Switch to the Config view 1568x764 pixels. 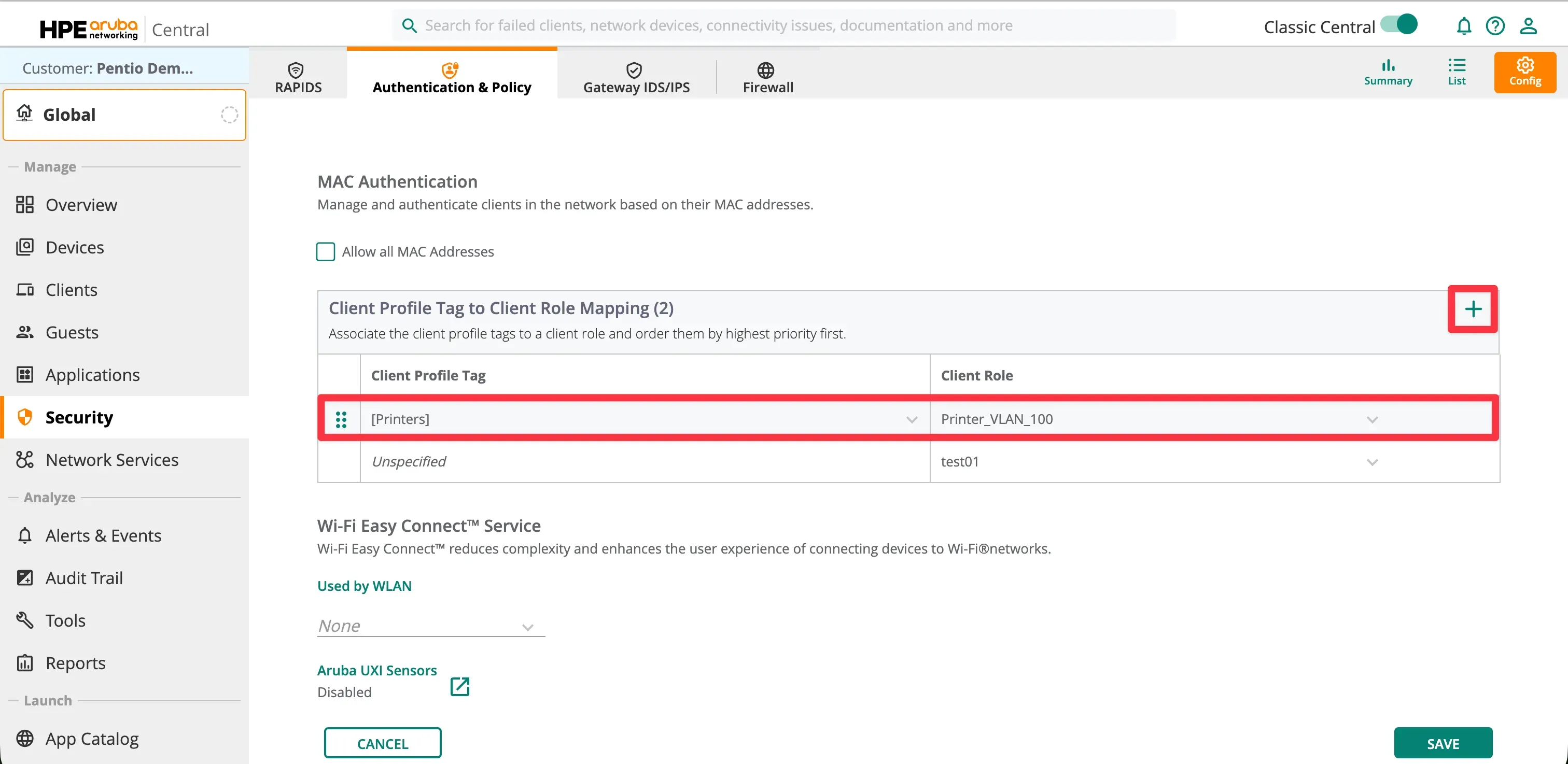pyautogui.click(x=1524, y=72)
